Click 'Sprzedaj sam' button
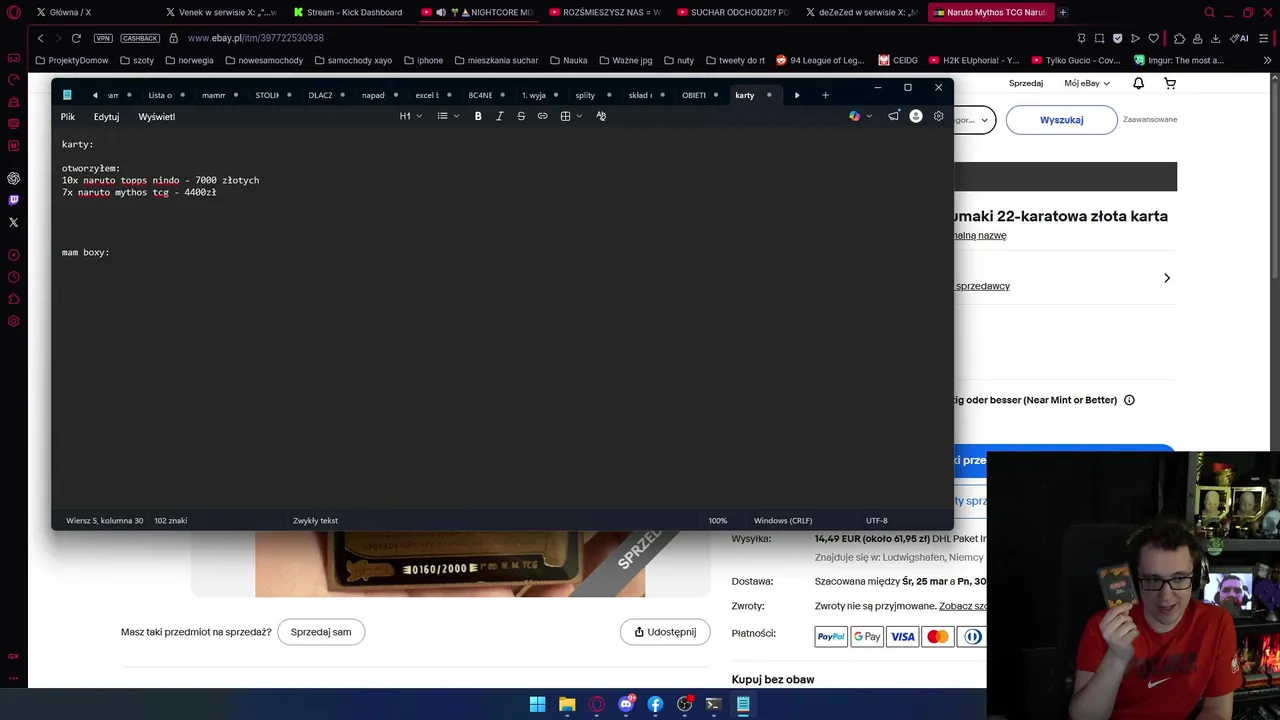 click(321, 632)
